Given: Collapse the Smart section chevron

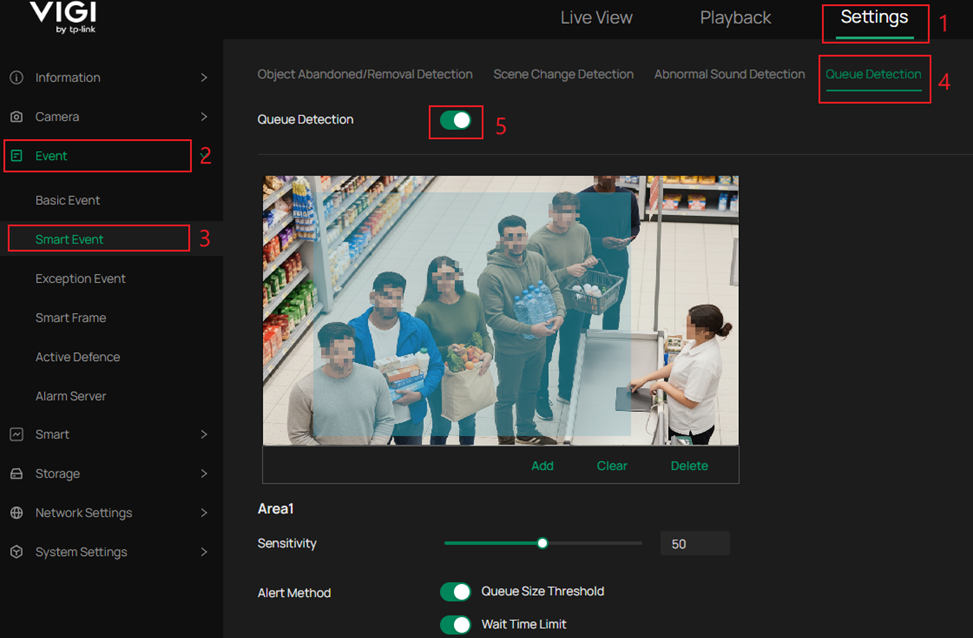Looking at the screenshot, I should coord(203,434).
